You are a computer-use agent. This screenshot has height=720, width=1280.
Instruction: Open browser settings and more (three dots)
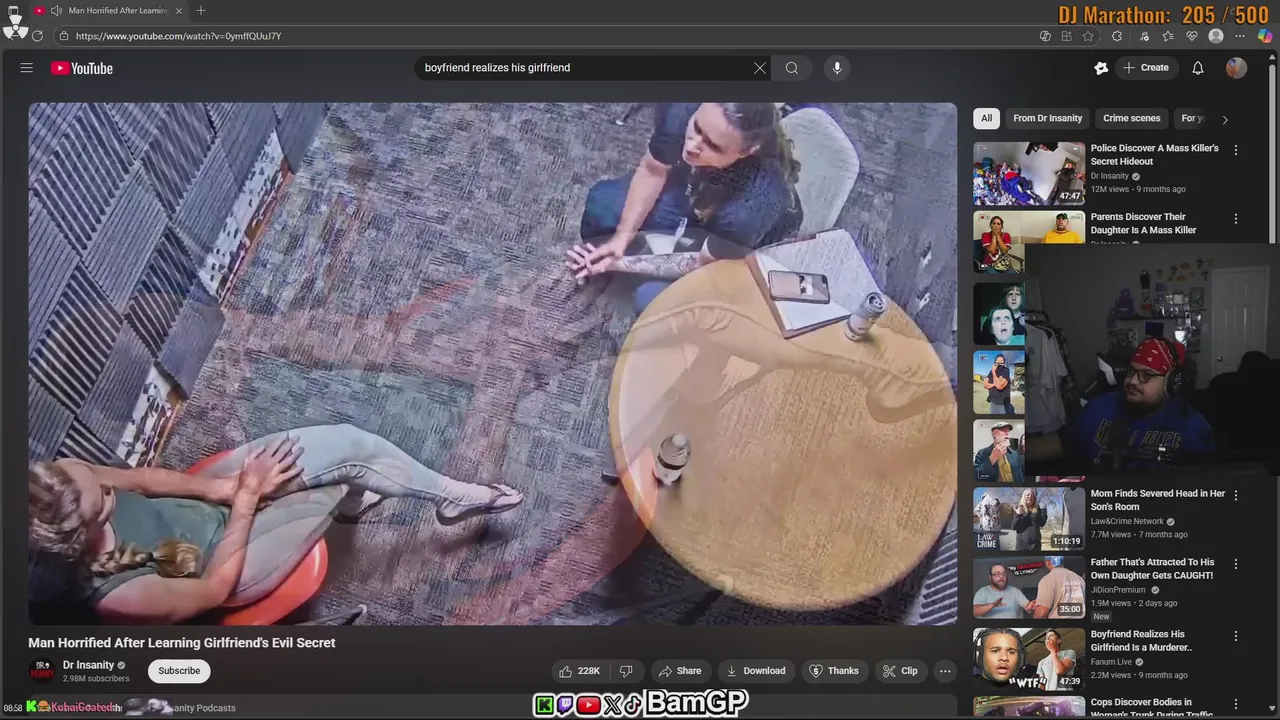point(1240,36)
